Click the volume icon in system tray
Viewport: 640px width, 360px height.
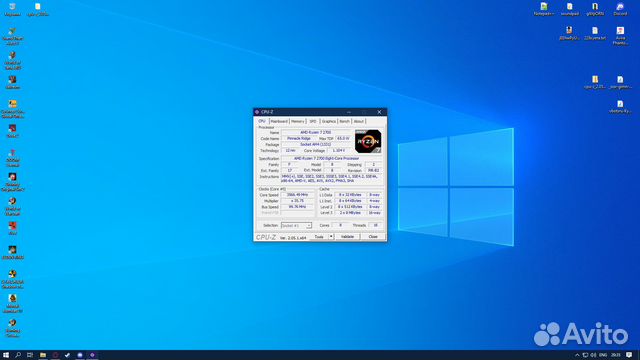(593, 355)
